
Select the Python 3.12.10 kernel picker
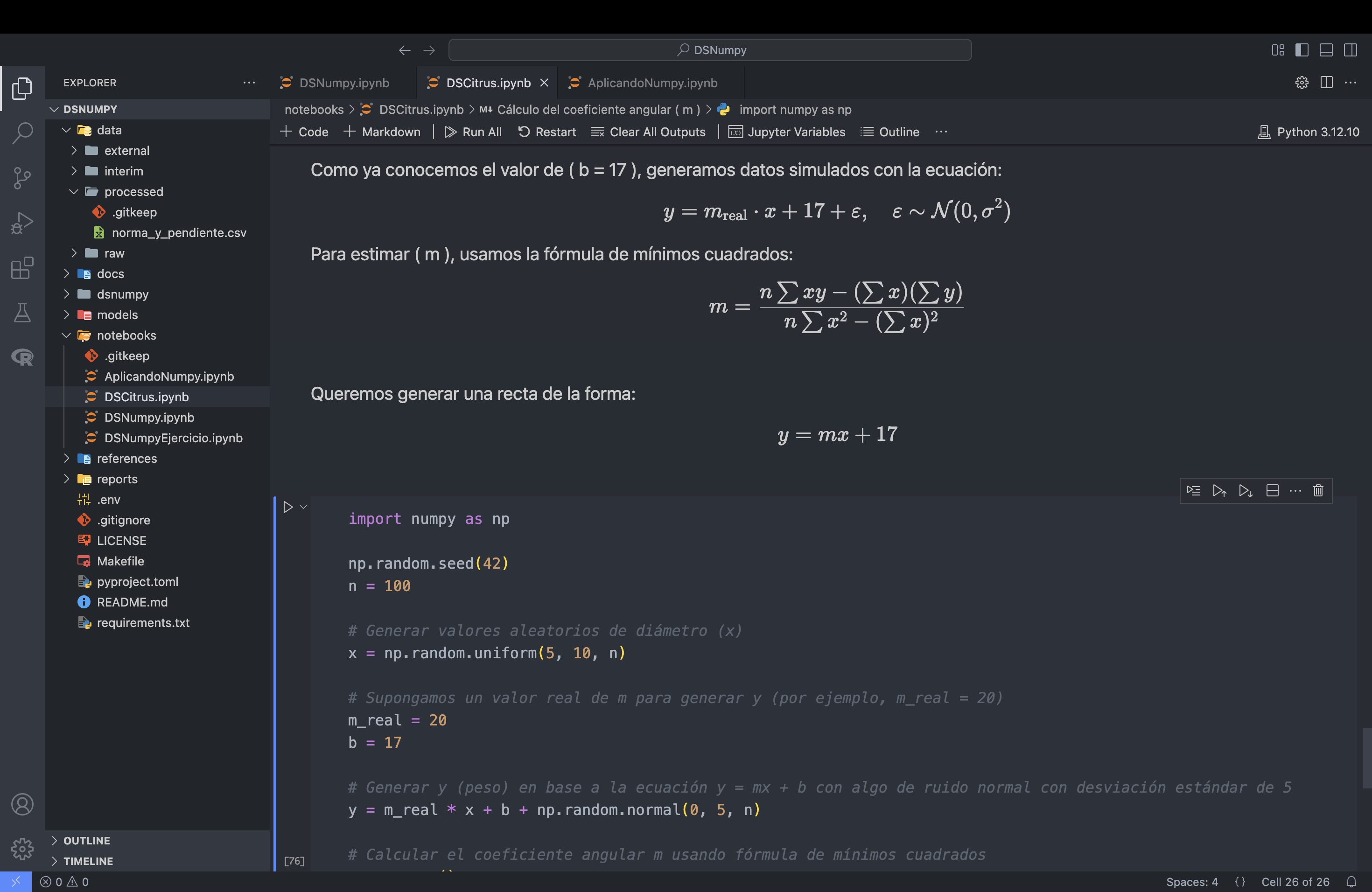[x=1308, y=132]
